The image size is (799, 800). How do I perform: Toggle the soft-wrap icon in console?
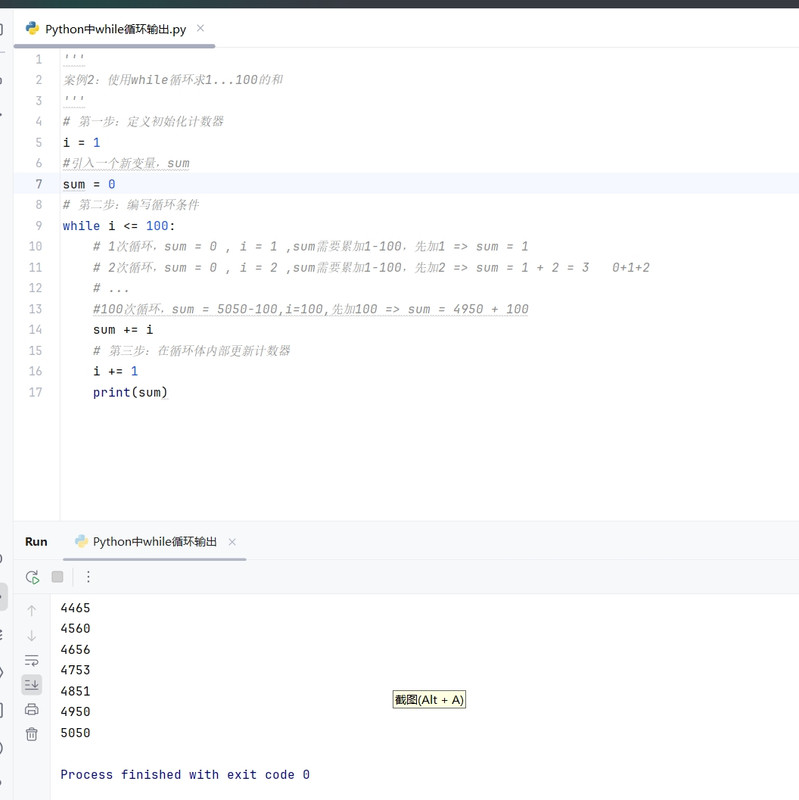point(32,660)
